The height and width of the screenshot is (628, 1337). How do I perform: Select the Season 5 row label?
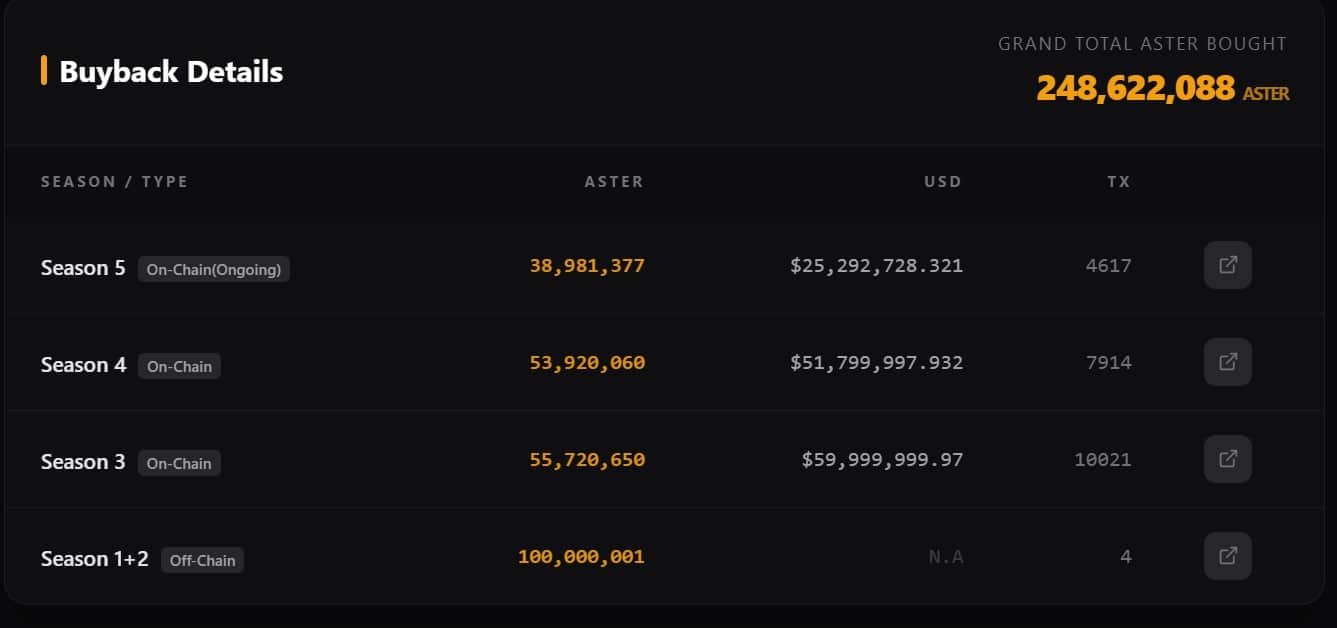(83, 268)
